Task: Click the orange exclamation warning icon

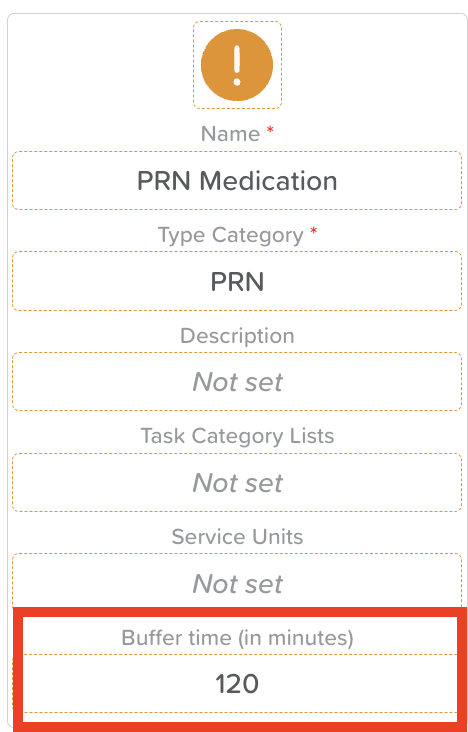Action: click(237, 65)
